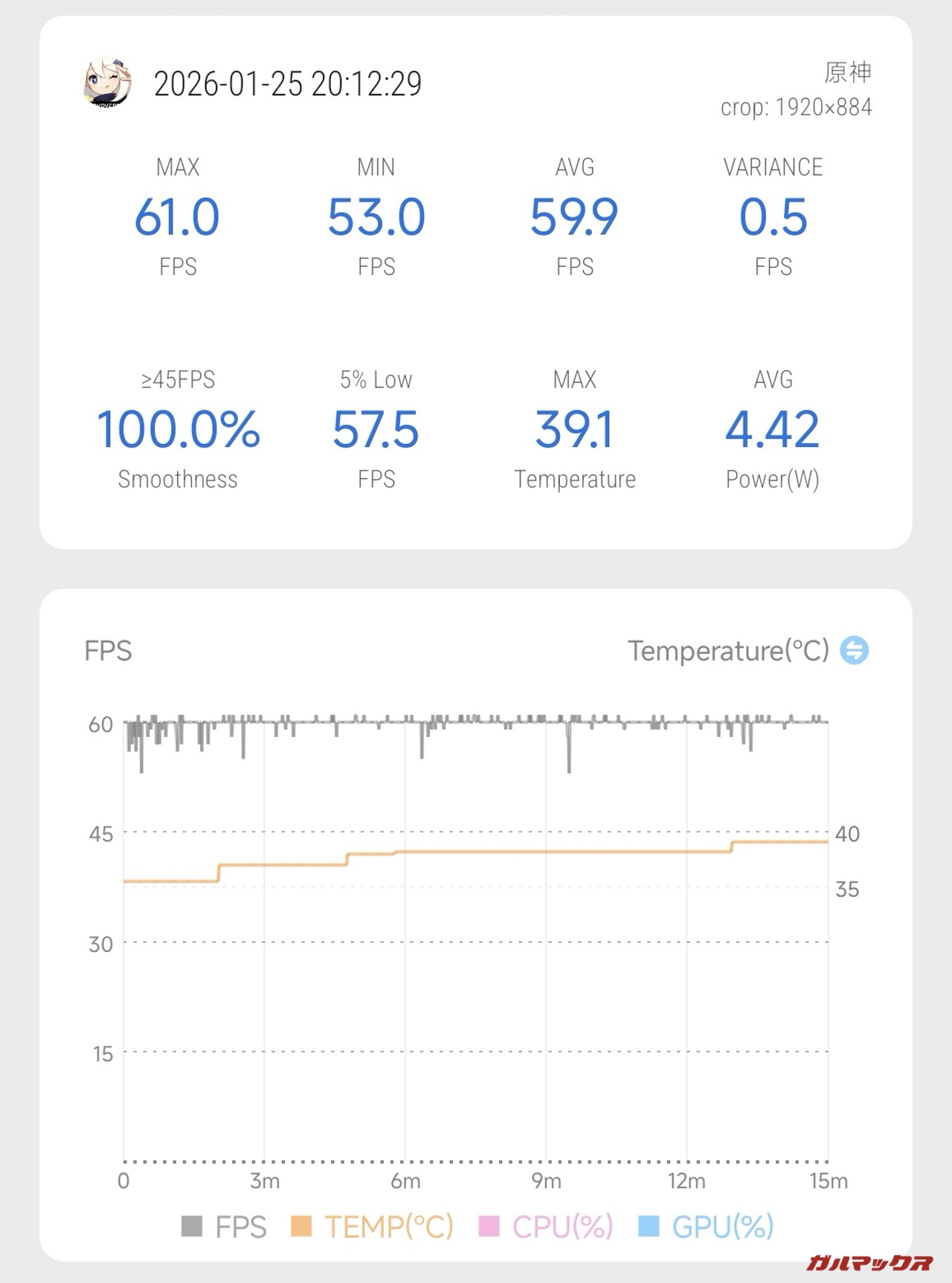The image size is (952, 1283).
Task: Click the gray FPS legend swatch
Action: tap(192, 1226)
